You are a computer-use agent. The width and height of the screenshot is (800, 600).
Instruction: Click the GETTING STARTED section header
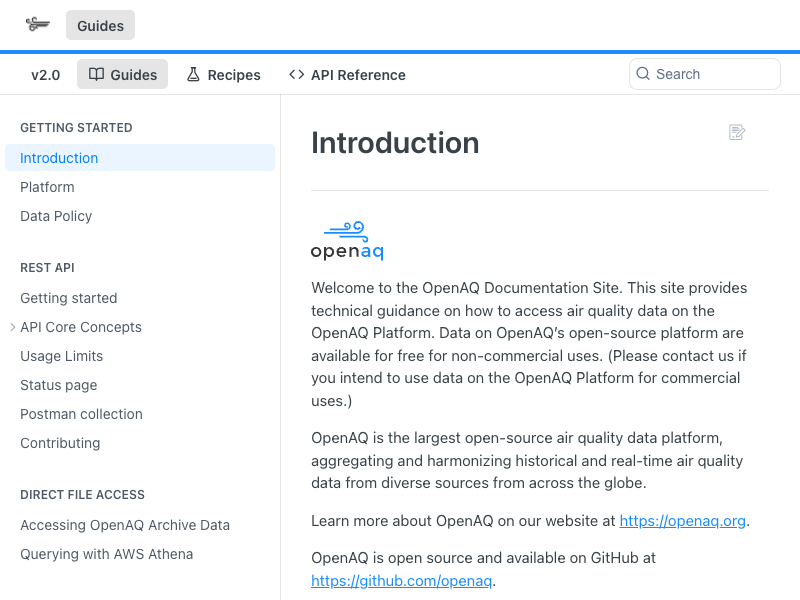coord(76,128)
